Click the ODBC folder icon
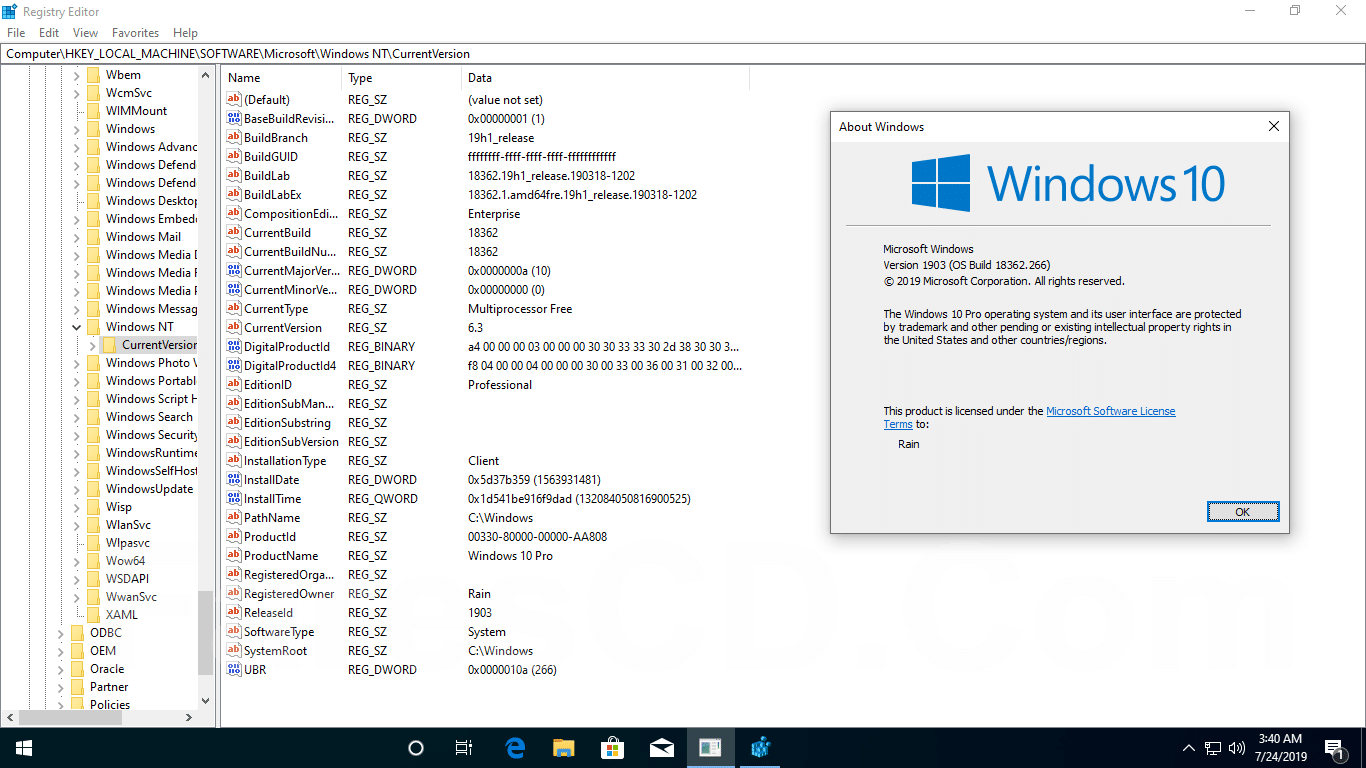Screen dimensions: 1366x768 click(78, 633)
